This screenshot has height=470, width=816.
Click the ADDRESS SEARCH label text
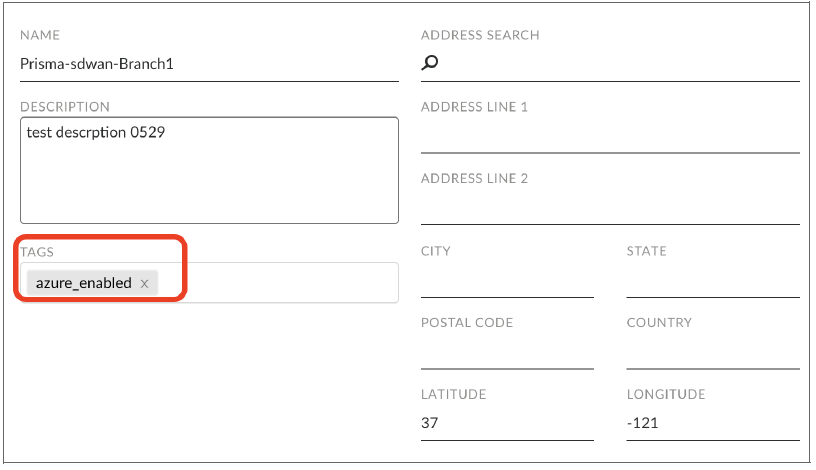480,35
